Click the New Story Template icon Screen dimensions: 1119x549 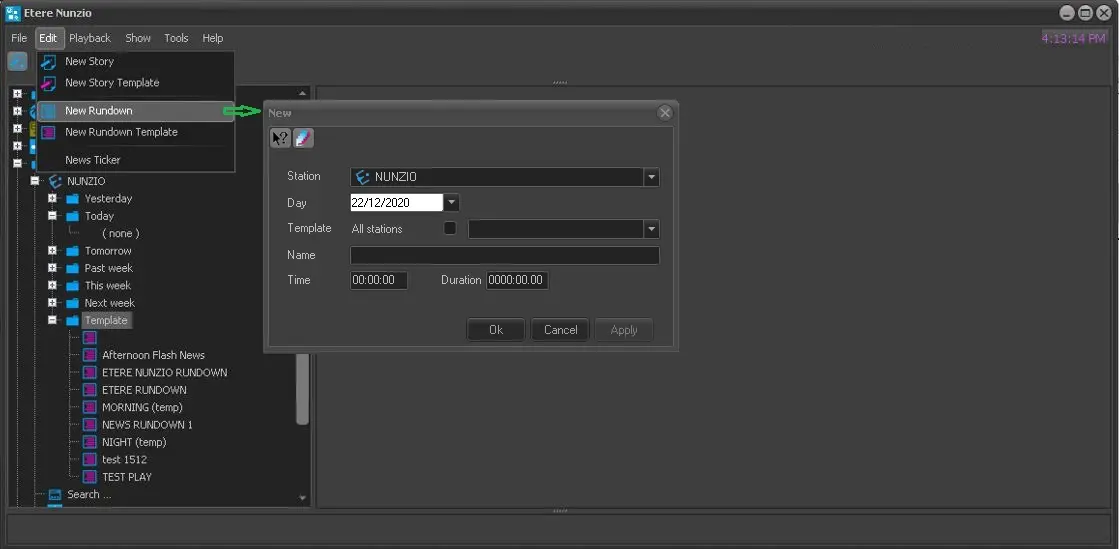tap(48, 83)
